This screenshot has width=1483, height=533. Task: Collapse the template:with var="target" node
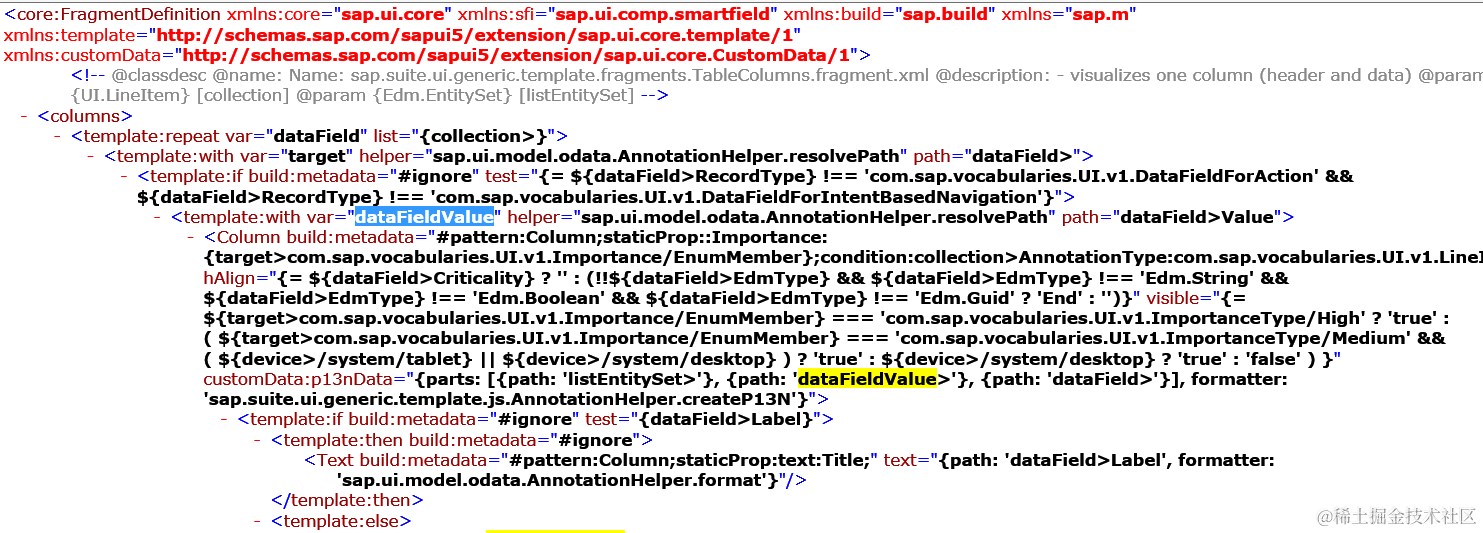pyautogui.click(x=92, y=157)
